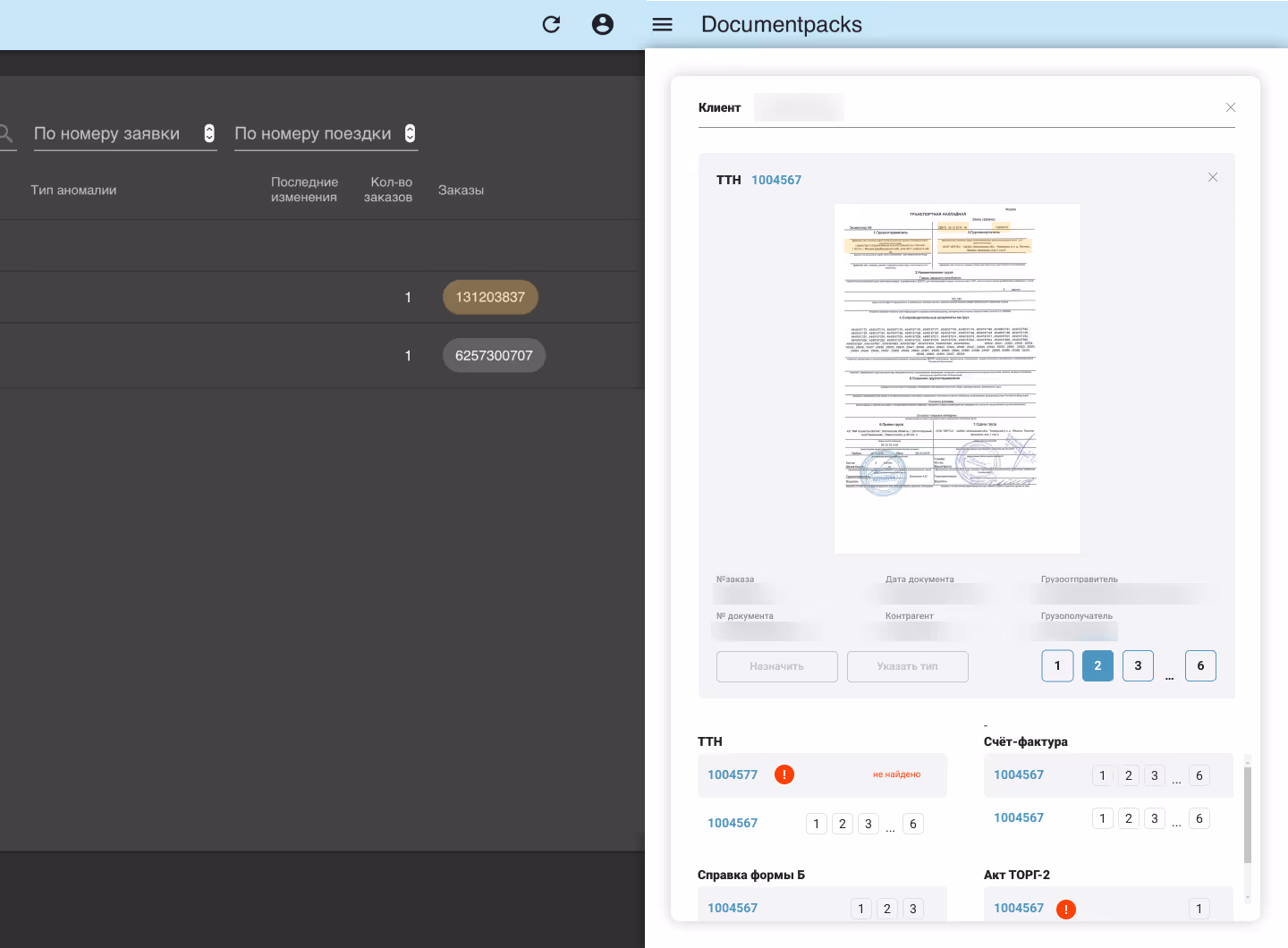The width and height of the screenshot is (1288, 948).
Task: Click the Последние изменения column header
Action: [x=304, y=190]
